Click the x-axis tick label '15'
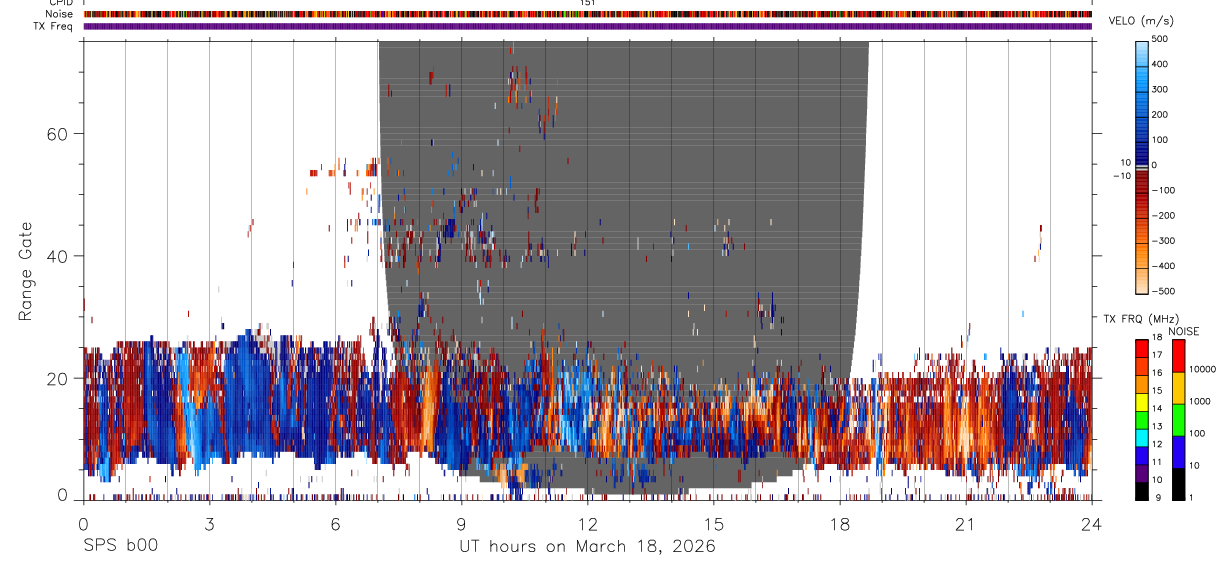The width and height of the screenshot is (1228, 567). tap(713, 524)
